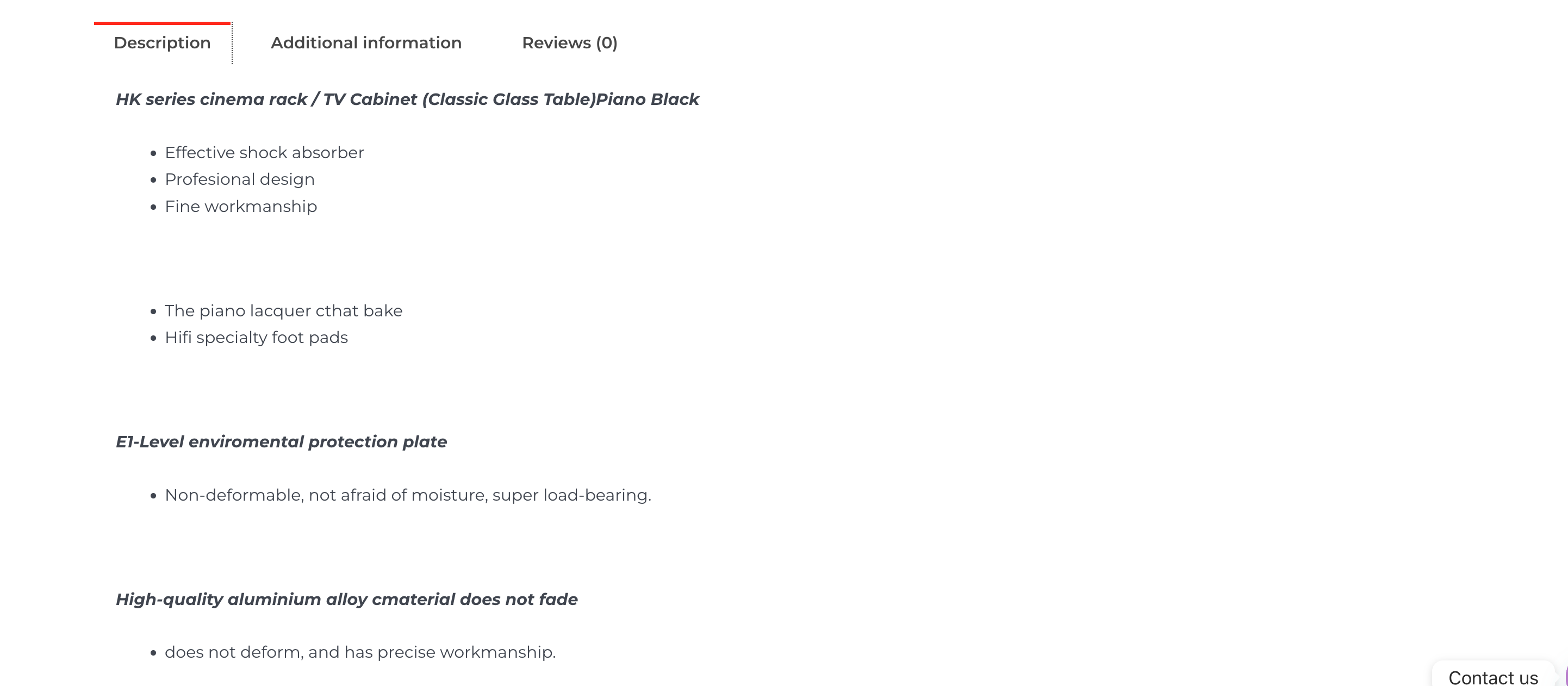Click the Hifi specialty foot pads item

pyautogui.click(x=256, y=337)
